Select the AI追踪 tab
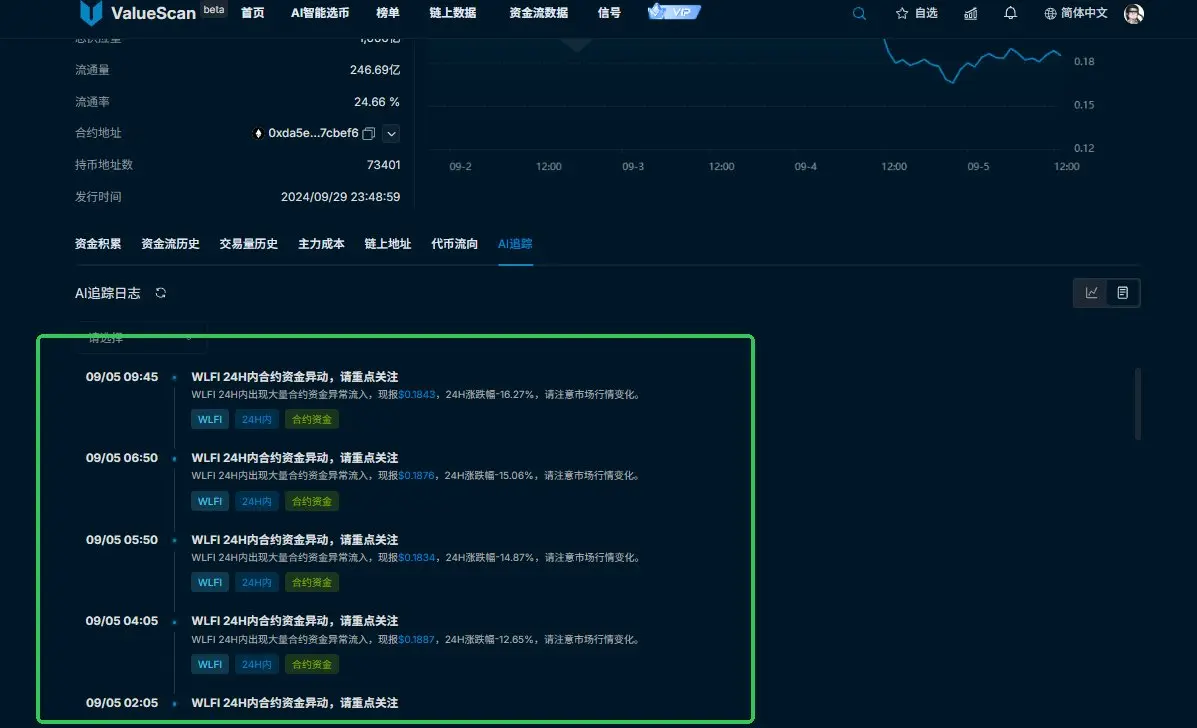This screenshot has height=728, width=1197. coord(515,244)
